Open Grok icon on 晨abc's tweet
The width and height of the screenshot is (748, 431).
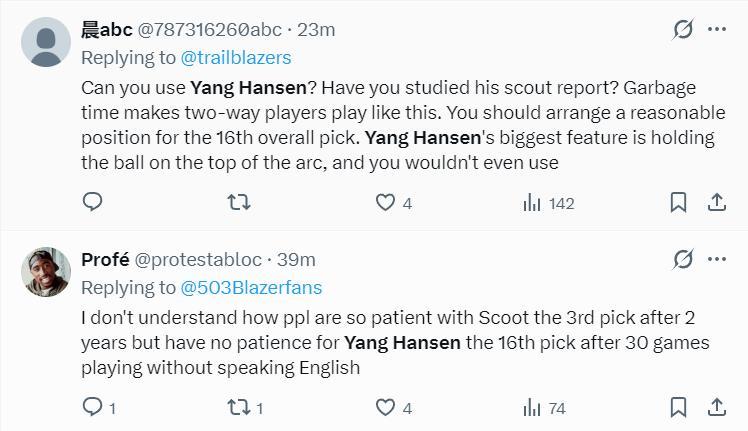click(683, 30)
